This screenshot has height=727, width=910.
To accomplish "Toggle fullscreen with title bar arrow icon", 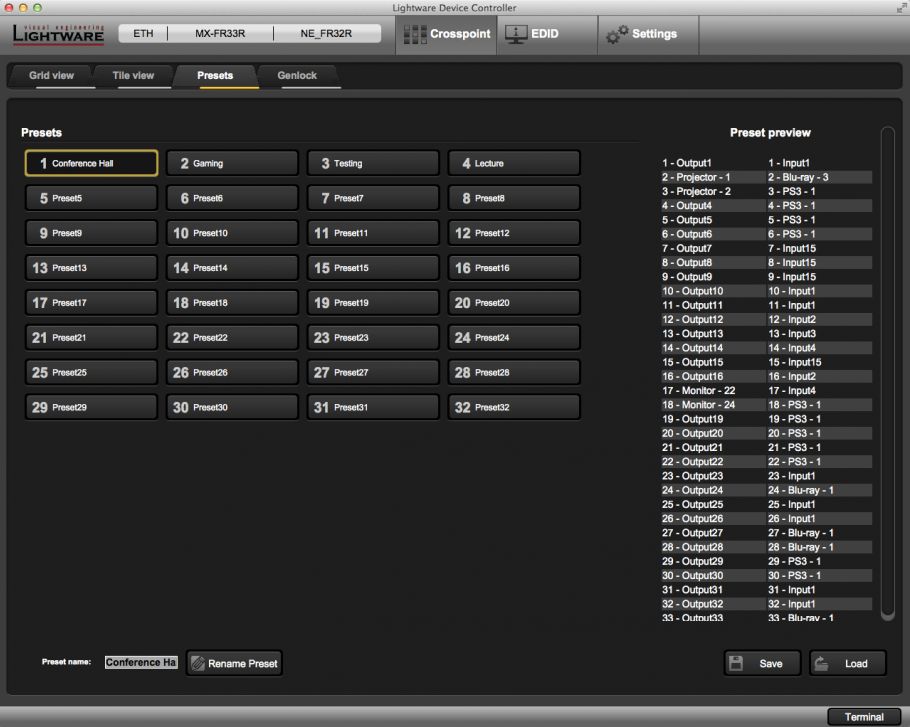I will (901, 8).
